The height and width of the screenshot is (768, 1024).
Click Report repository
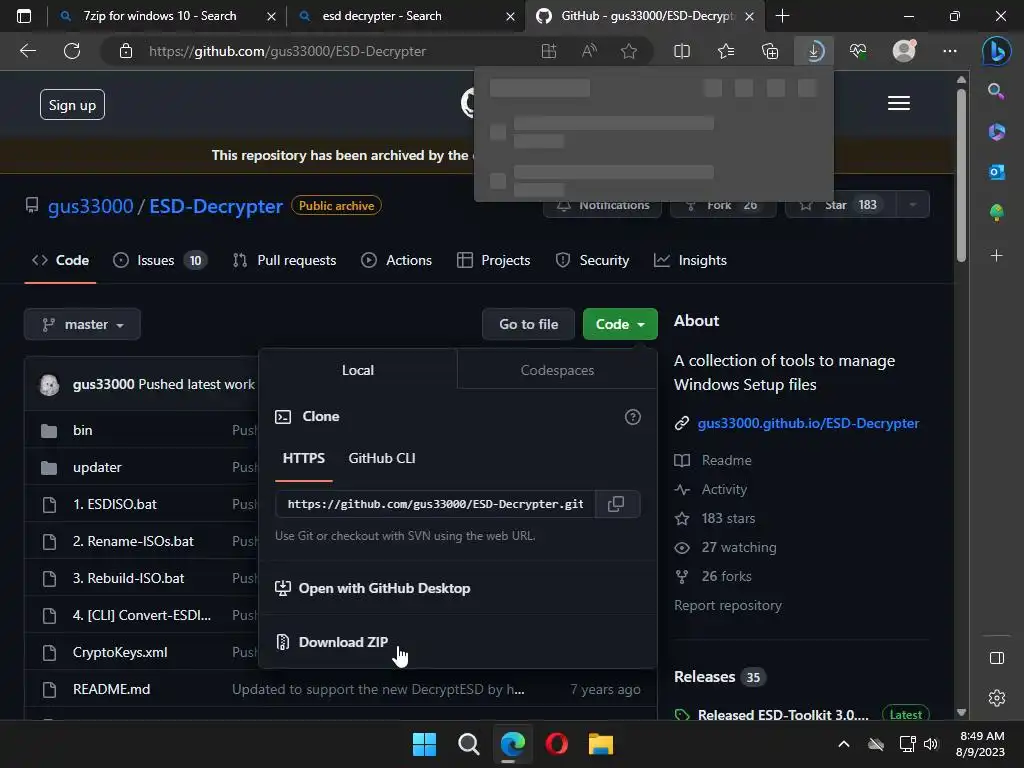[x=728, y=605]
